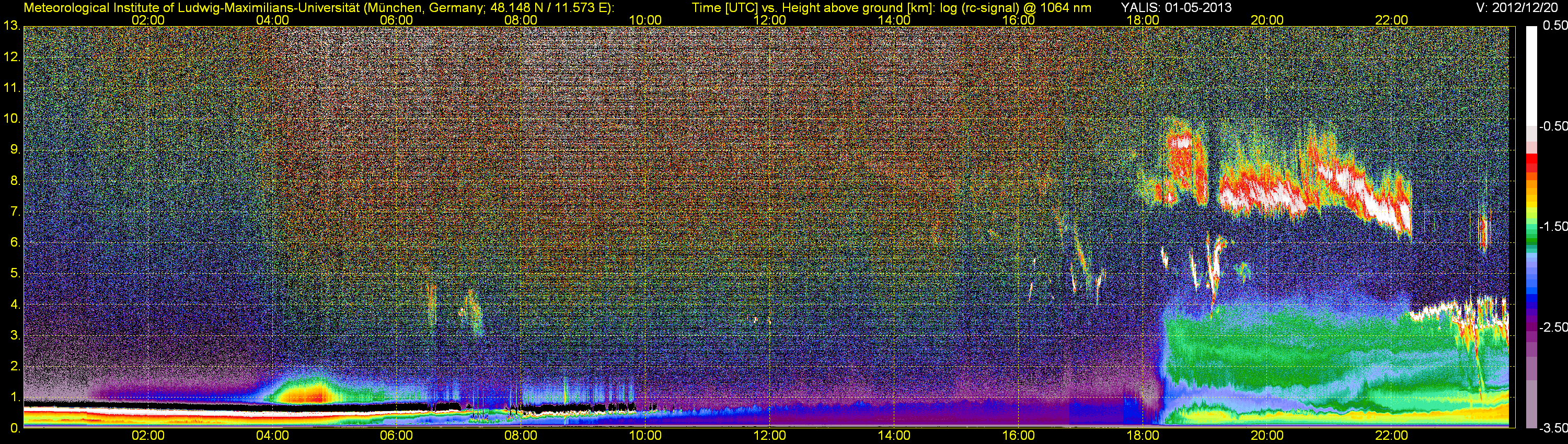Click the 06:00 label on the top time axis

tap(396, 20)
